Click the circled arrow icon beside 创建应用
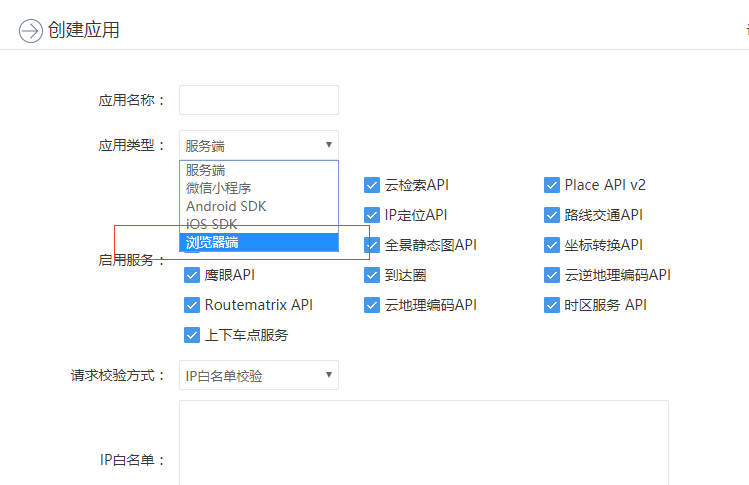The height and width of the screenshot is (485, 749). 31,31
